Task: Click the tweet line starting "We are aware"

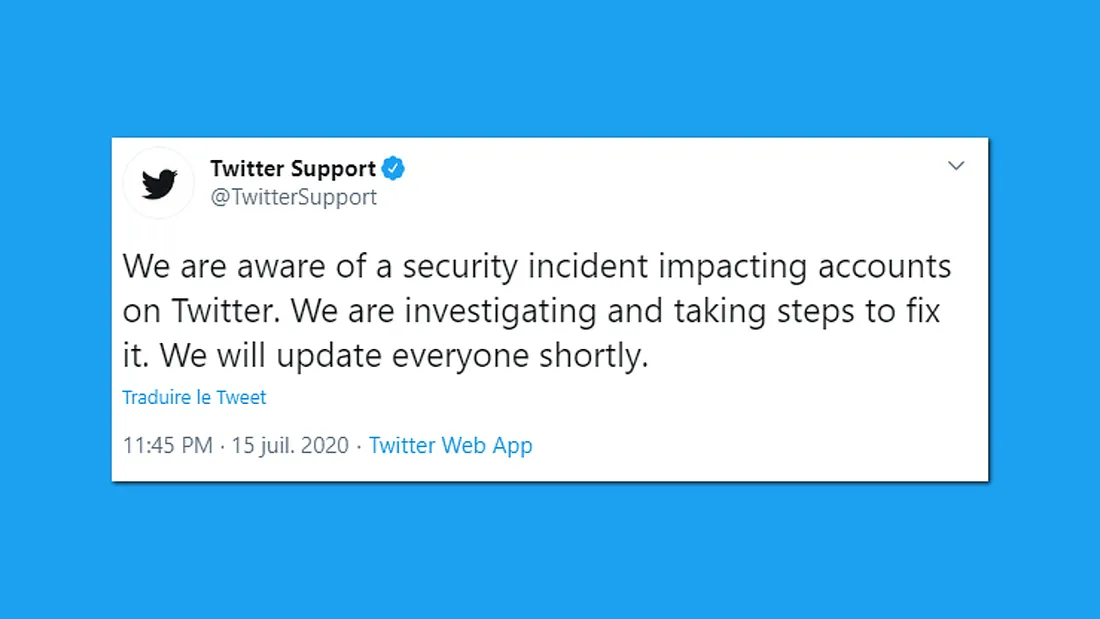Action: (x=535, y=267)
